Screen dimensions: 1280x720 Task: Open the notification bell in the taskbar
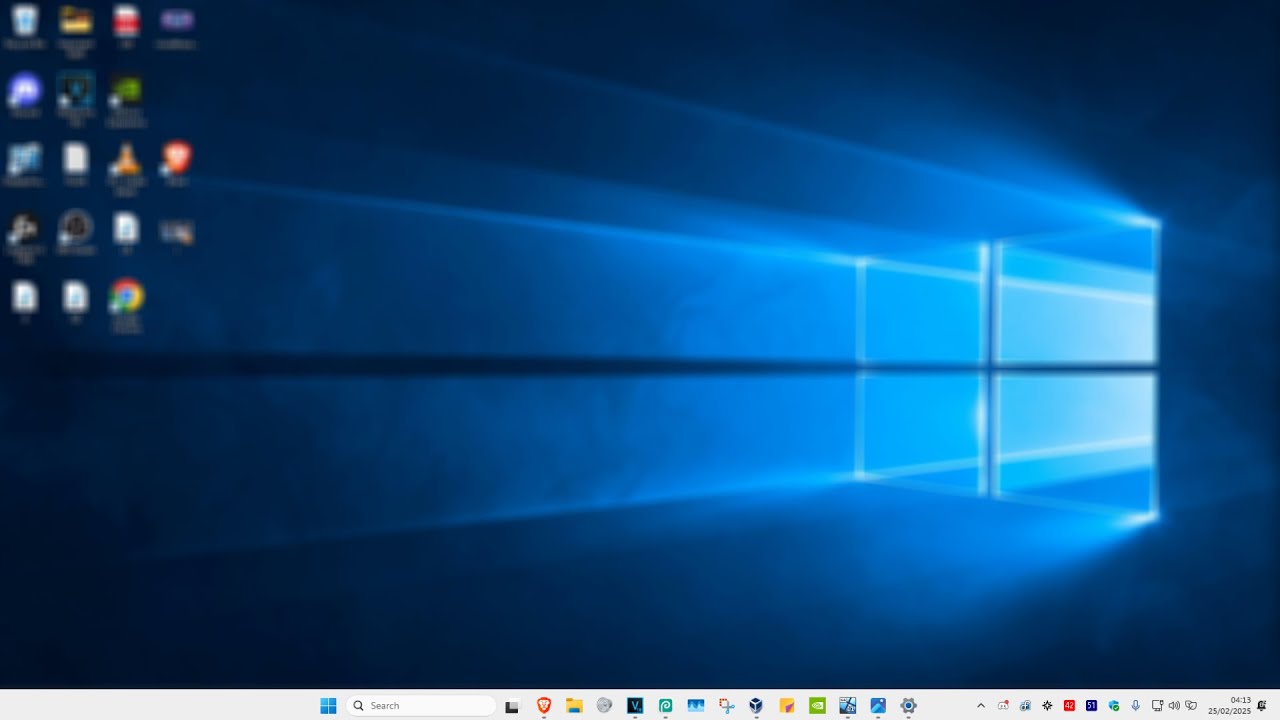pyautogui.click(x=1262, y=706)
